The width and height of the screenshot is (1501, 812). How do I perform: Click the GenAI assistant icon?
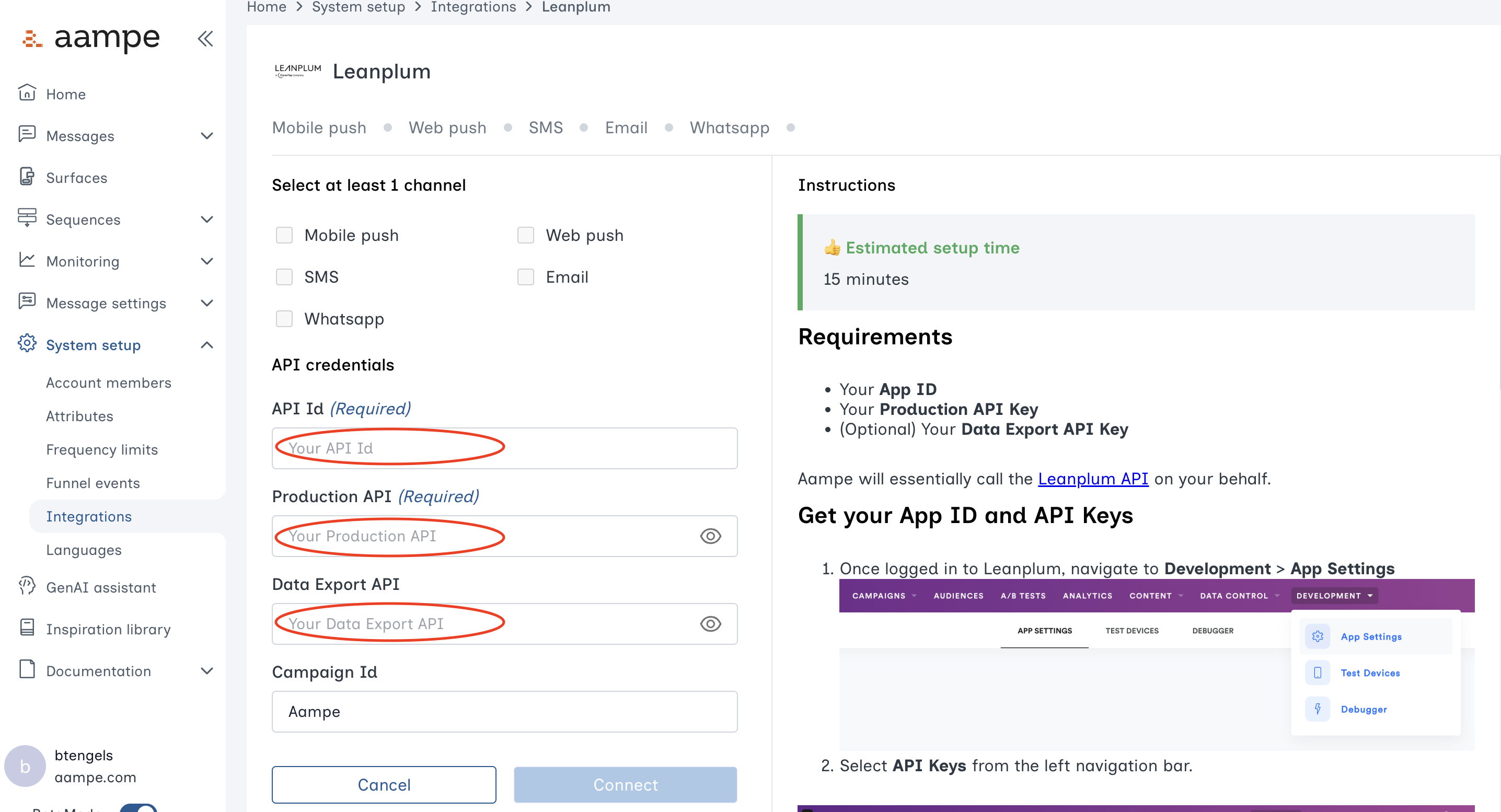pyautogui.click(x=27, y=587)
